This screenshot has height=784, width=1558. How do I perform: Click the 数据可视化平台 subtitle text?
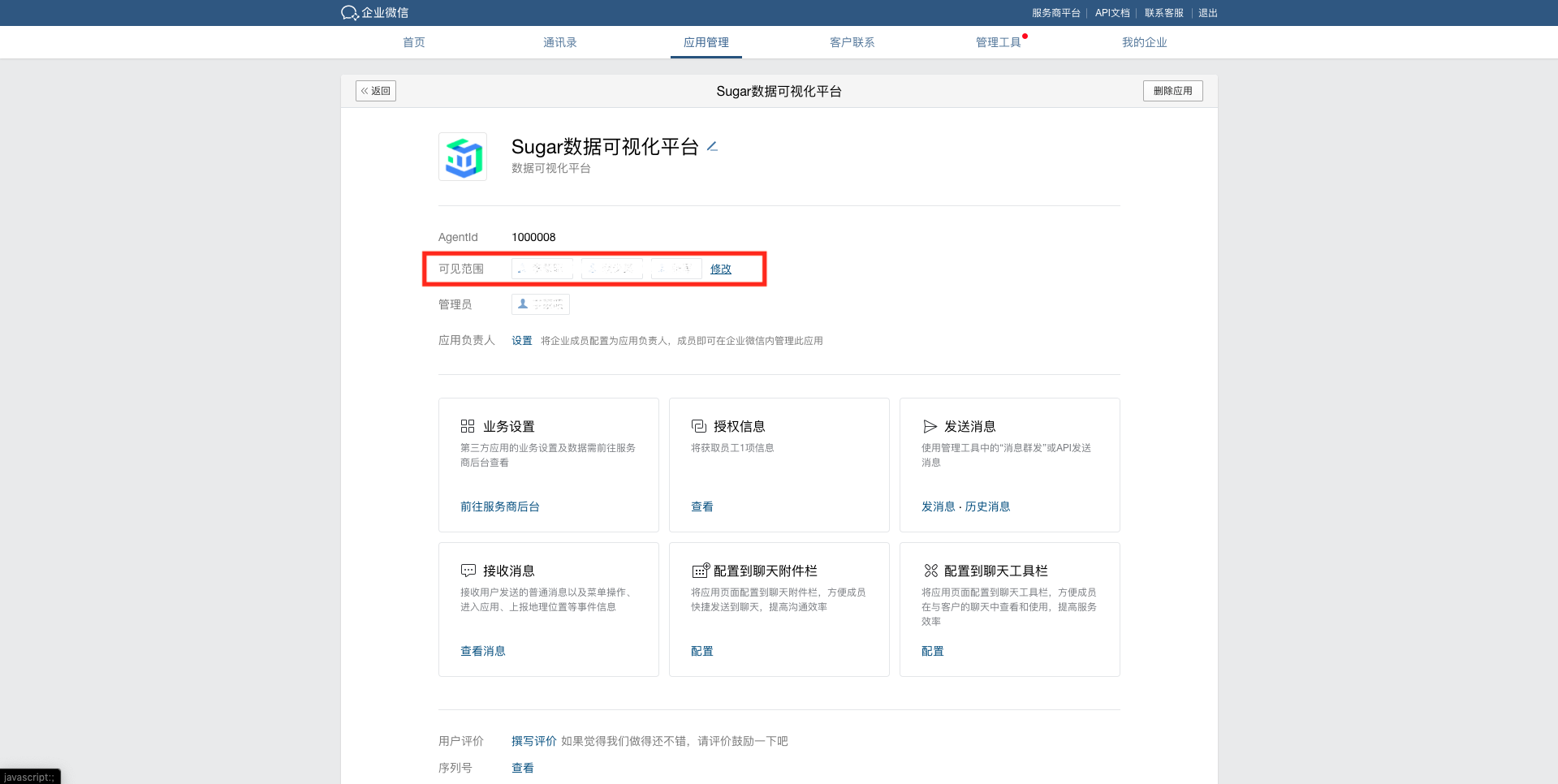pyautogui.click(x=551, y=168)
